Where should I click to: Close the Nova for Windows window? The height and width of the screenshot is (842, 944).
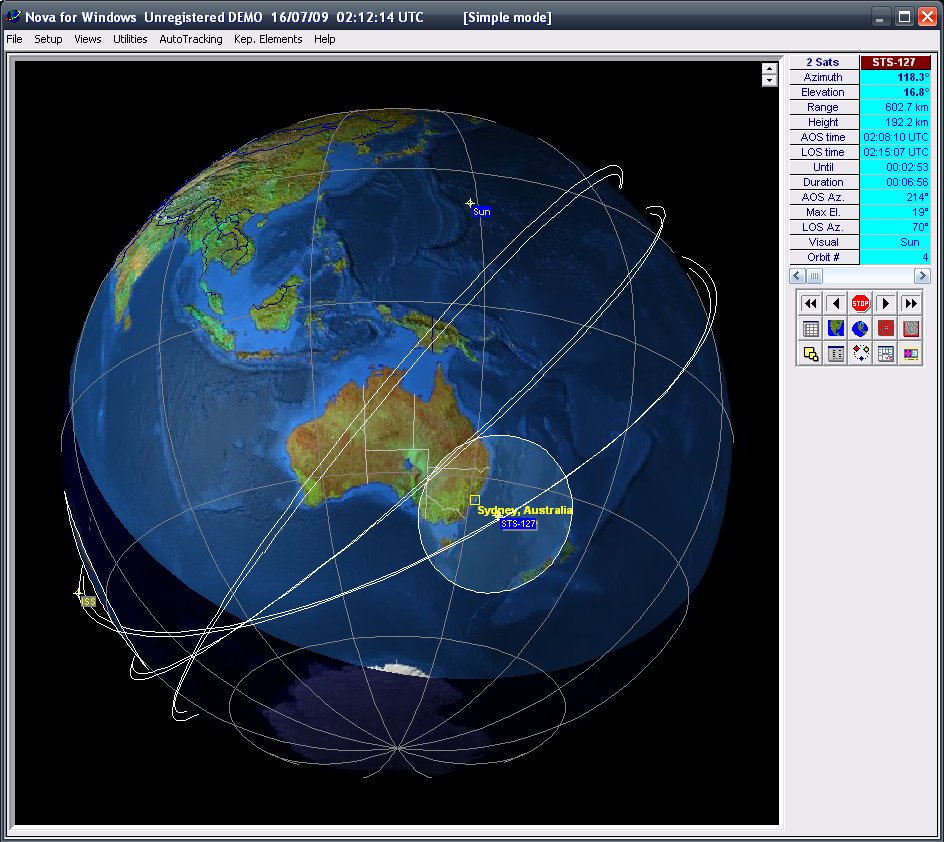pyautogui.click(x=927, y=17)
